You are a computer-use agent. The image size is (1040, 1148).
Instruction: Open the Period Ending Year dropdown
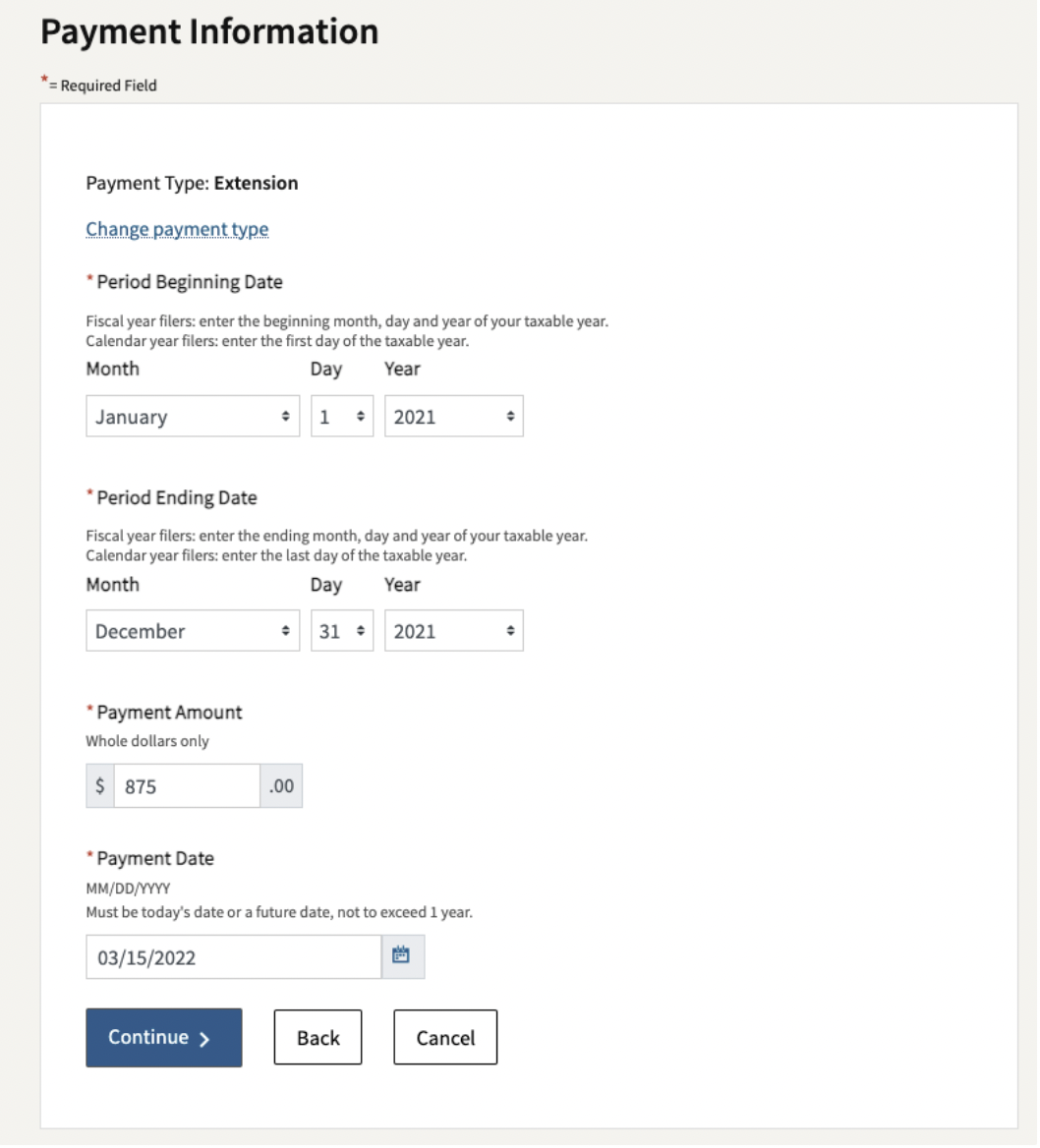[455, 633]
